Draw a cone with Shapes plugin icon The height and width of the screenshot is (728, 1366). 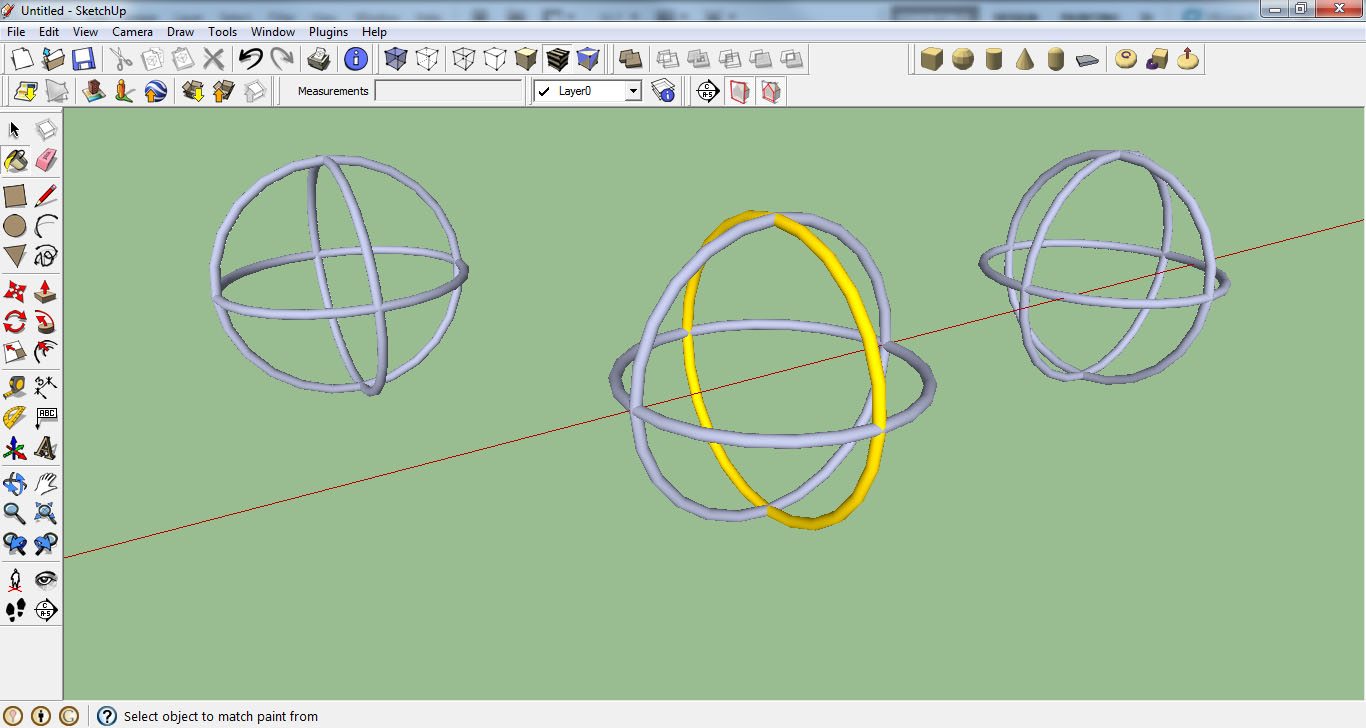[1025, 59]
